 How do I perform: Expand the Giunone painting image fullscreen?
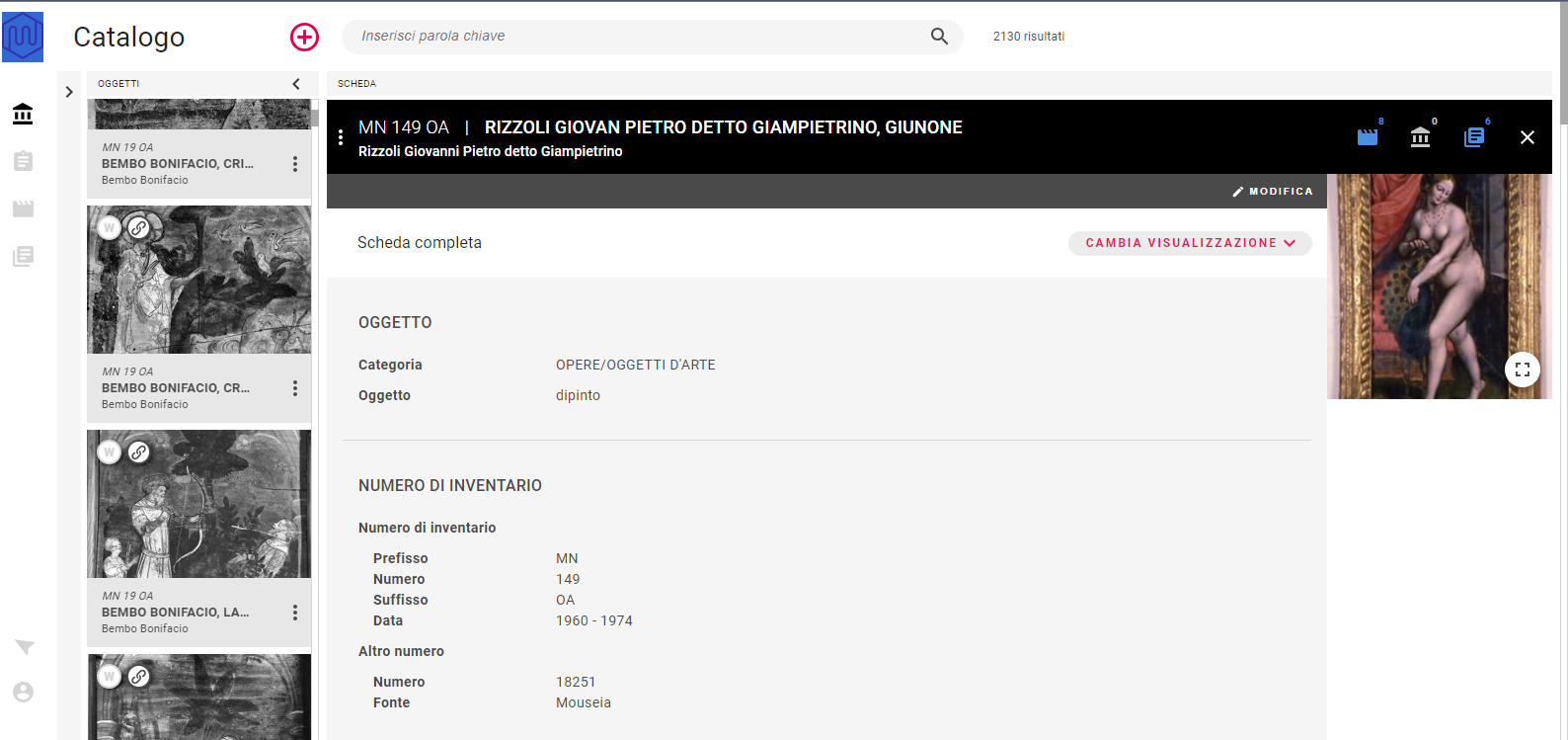[1523, 370]
